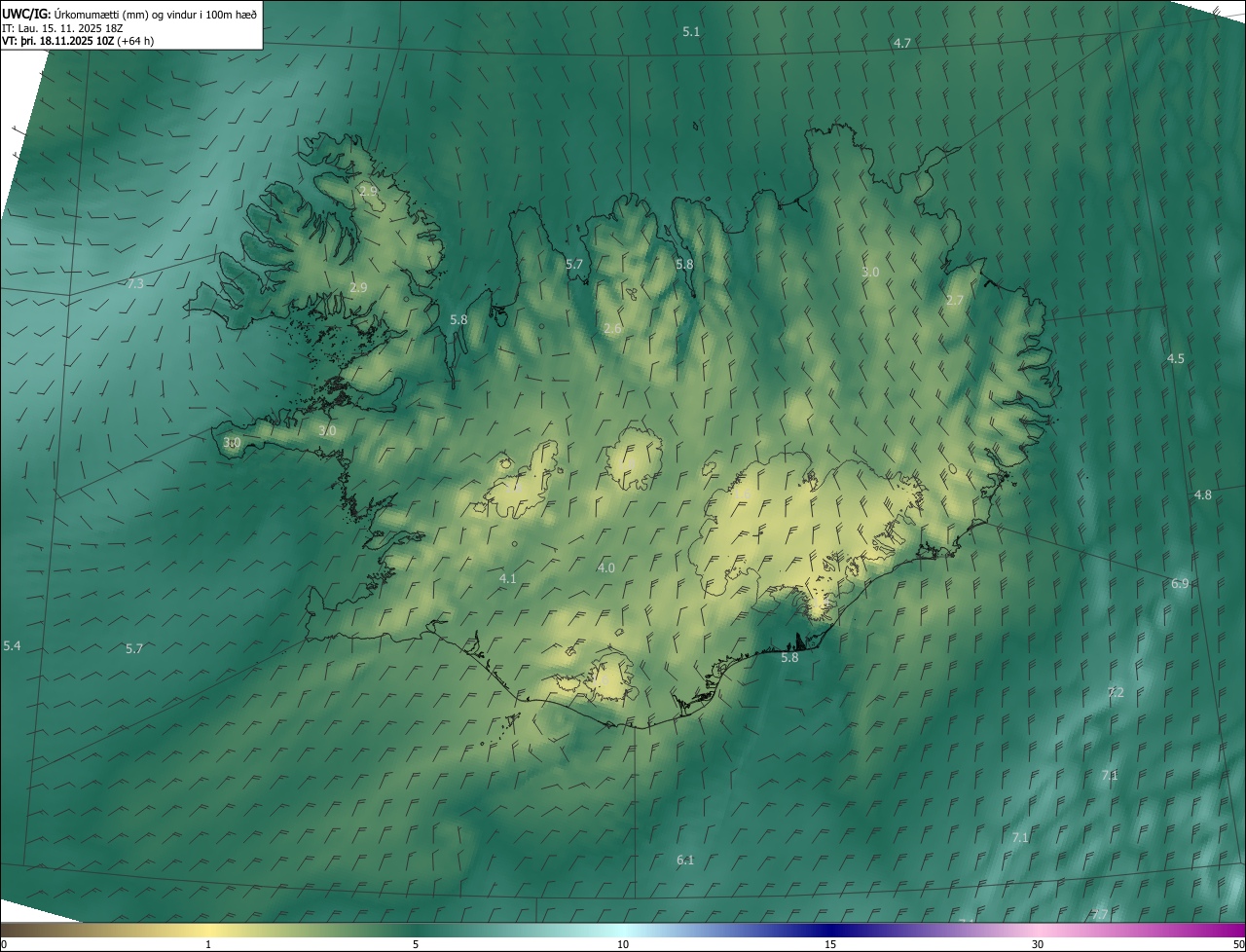Click the 4.8 value on the map
The height and width of the screenshot is (952, 1246).
point(1203,494)
